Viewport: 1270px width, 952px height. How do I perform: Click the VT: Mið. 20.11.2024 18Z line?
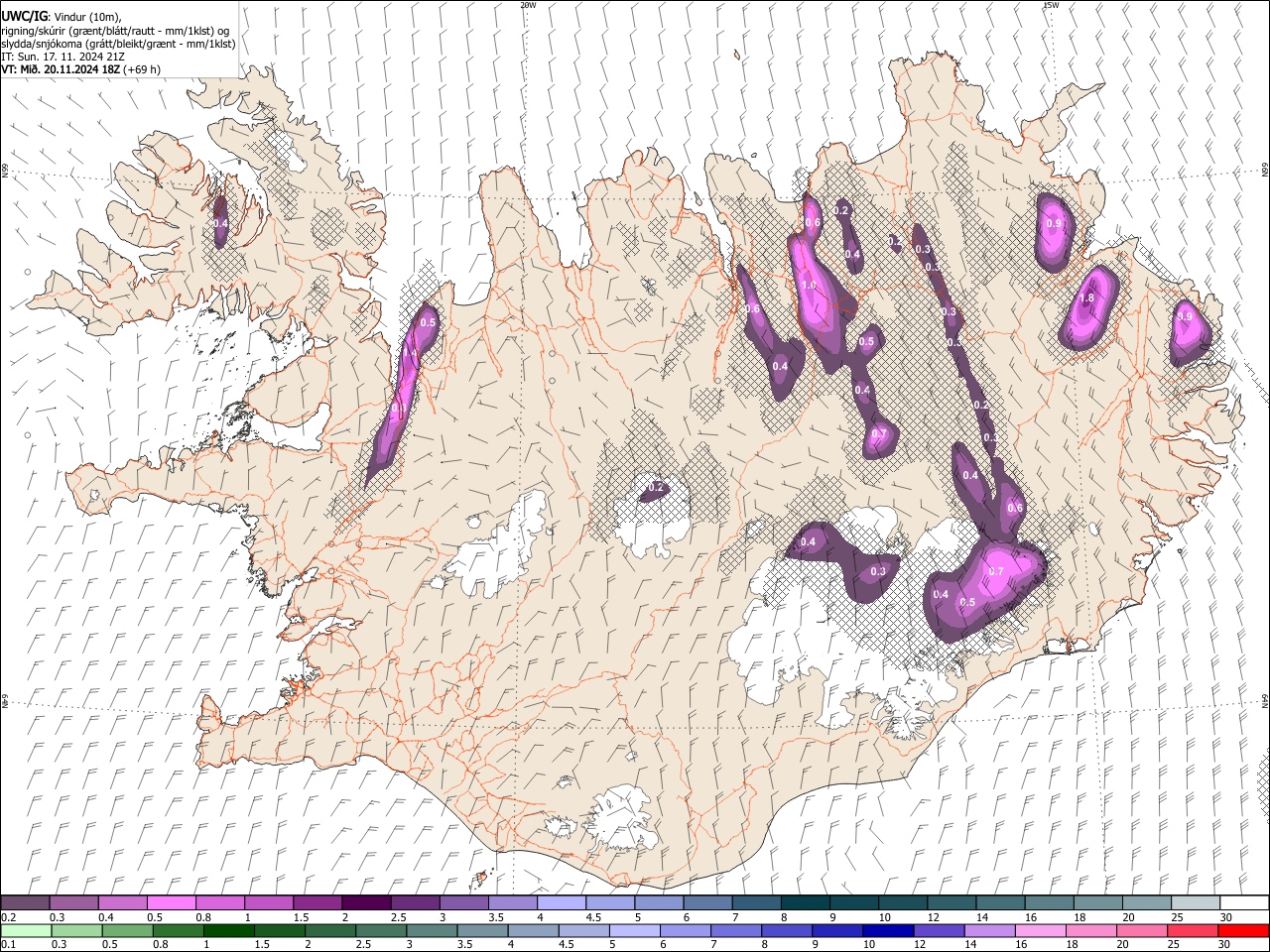pos(80,69)
